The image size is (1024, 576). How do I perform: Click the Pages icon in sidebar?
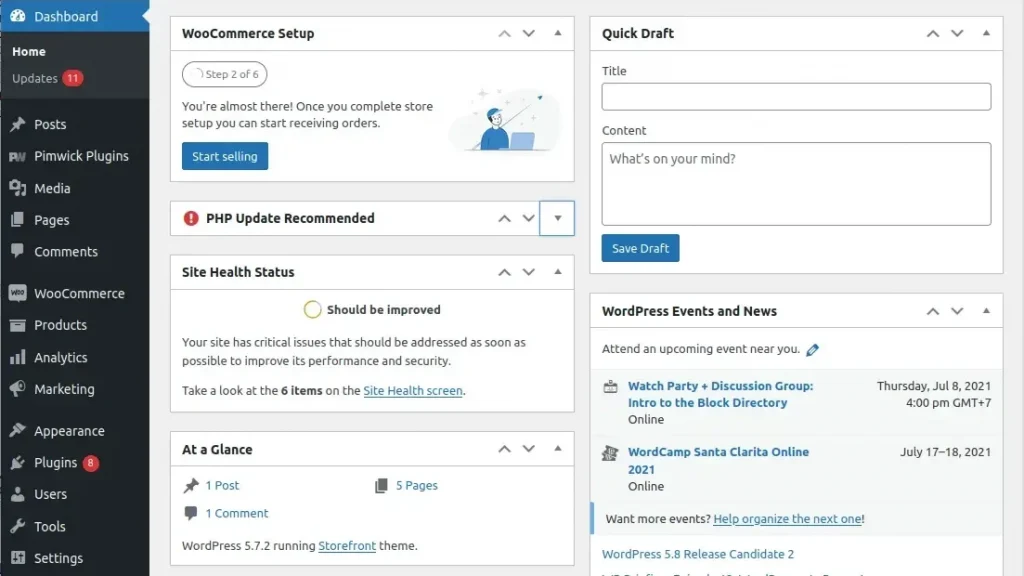18,219
